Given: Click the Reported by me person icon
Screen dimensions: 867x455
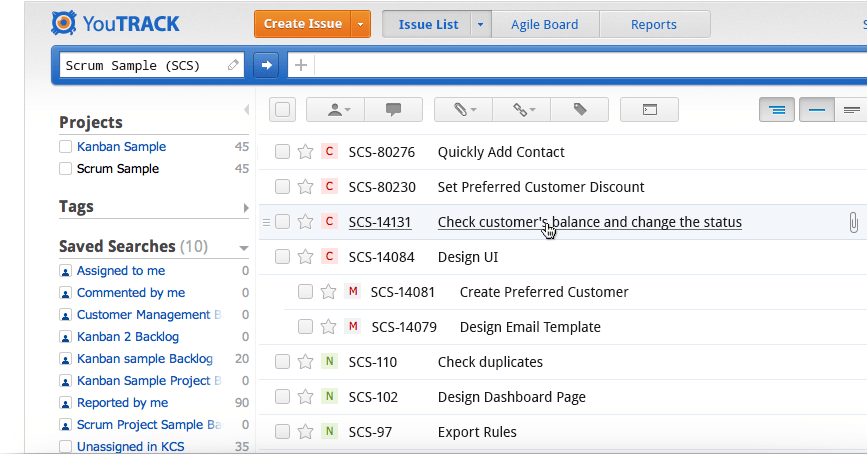Looking at the screenshot, I should (x=65, y=404).
